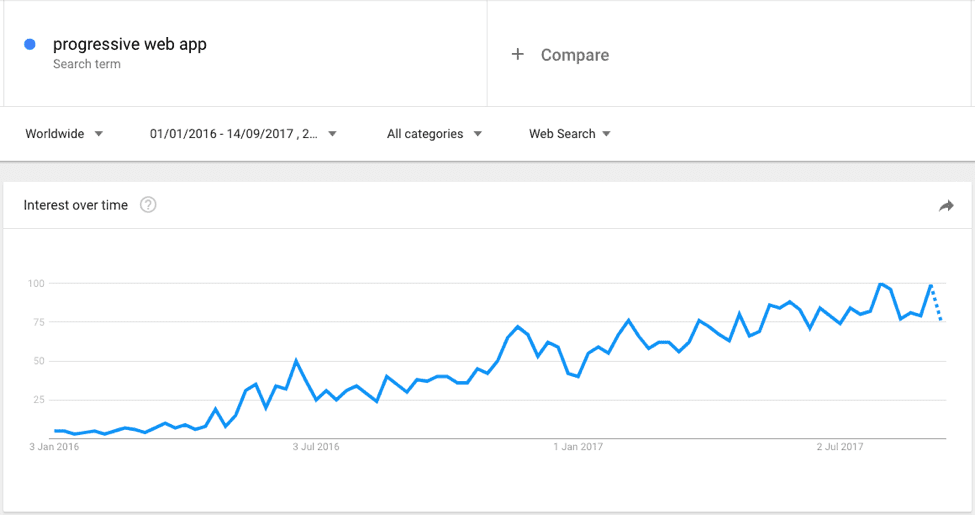The width and height of the screenshot is (975, 515).
Task: Click the line's spike above '3 Jul 2016'
Action: (x=296, y=360)
